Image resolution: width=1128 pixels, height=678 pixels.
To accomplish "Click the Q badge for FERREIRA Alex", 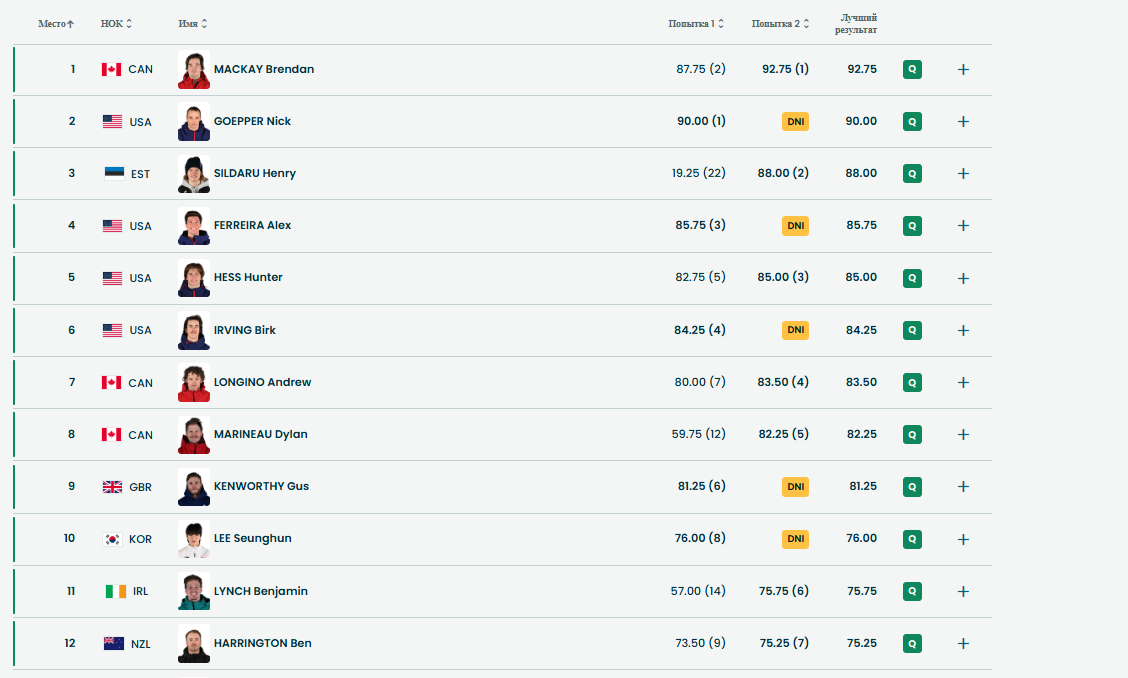I will pos(912,226).
